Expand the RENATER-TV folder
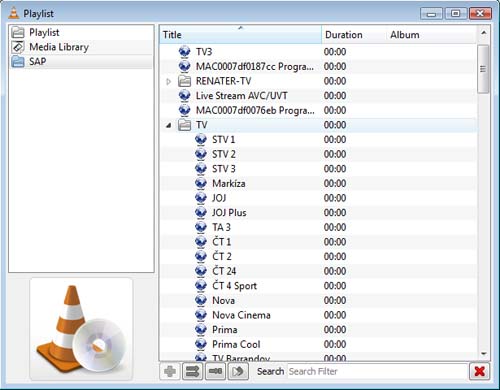The height and width of the screenshot is (390, 500). tap(169, 81)
